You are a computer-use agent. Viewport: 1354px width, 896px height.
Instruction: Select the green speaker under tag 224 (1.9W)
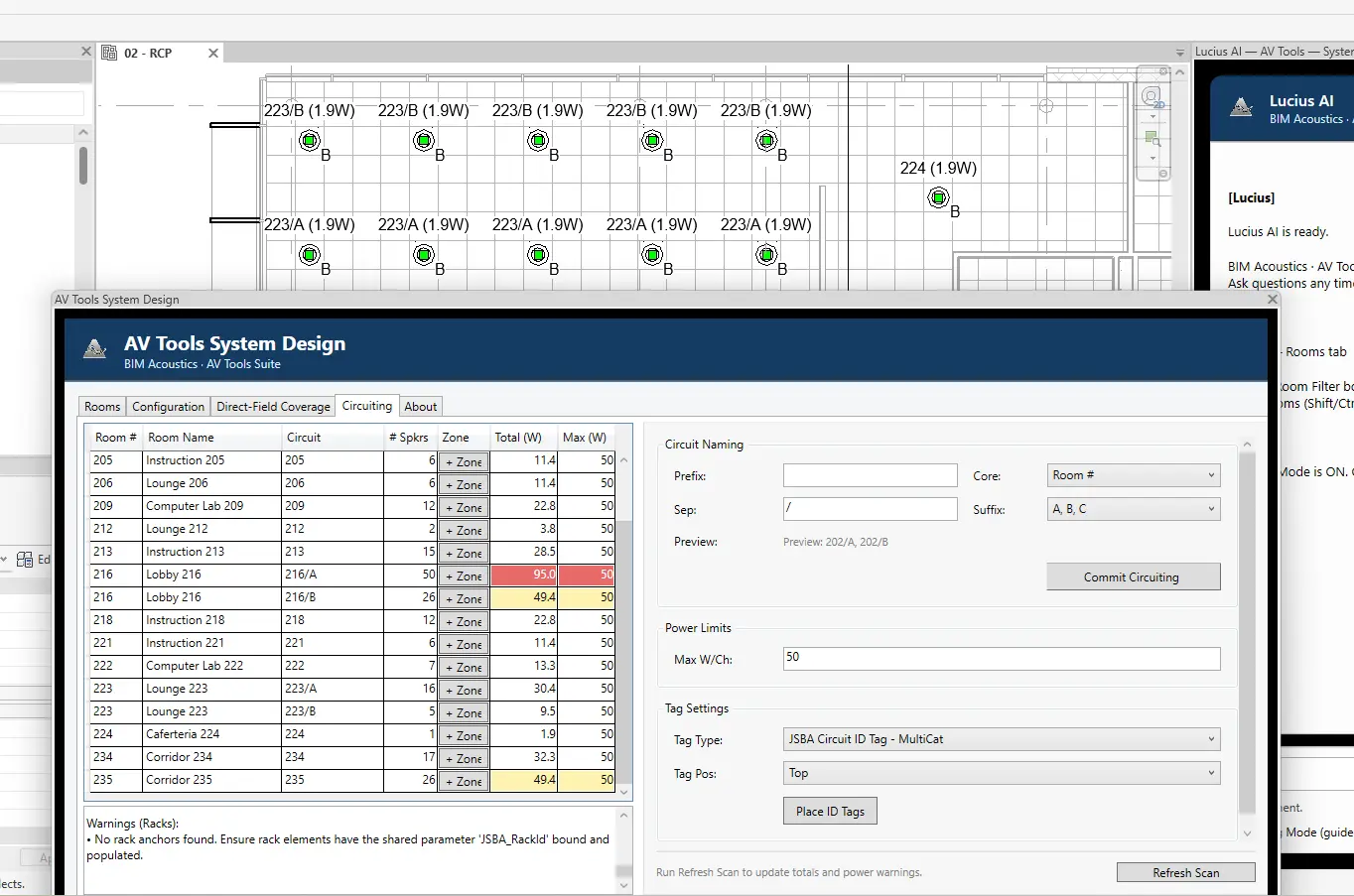click(x=938, y=197)
